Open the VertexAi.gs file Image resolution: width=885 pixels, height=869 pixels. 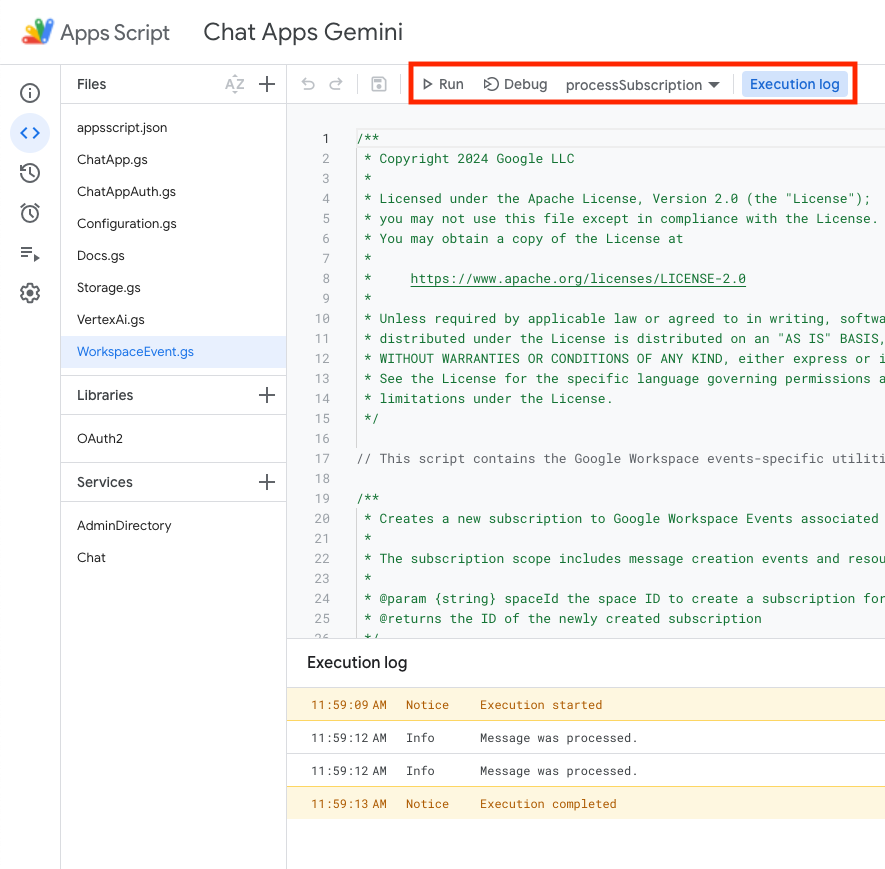[x=111, y=320]
